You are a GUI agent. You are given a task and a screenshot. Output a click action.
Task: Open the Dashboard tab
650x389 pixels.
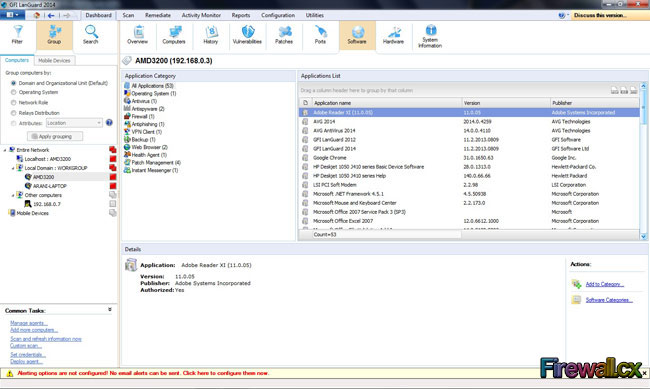(x=99, y=15)
